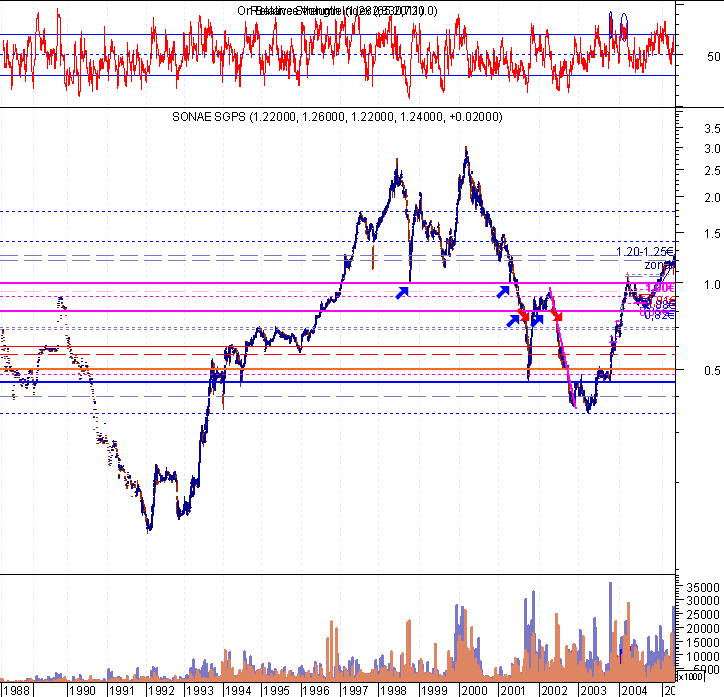
Task: Click the 1.0 price axis label
Action: coord(712,284)
